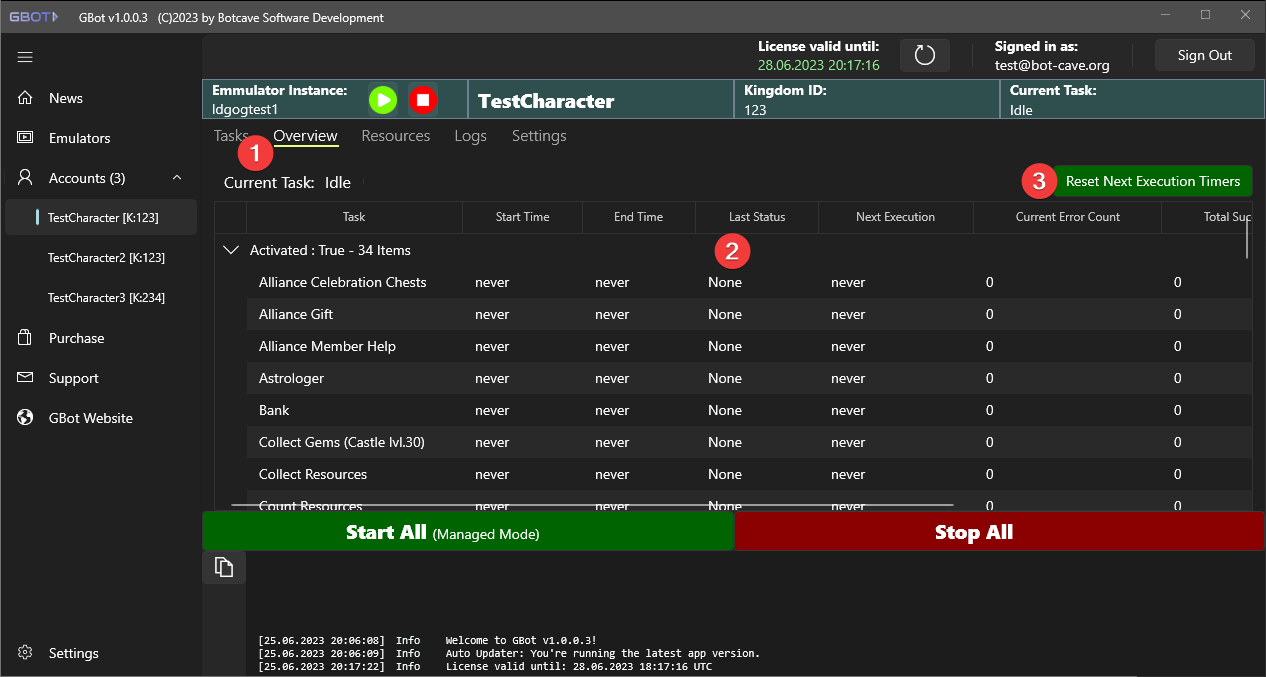The width and height of the screenshot is (1266, 677).
Task: Open Settings at the sidebar bottom
Action: (73, 653)
